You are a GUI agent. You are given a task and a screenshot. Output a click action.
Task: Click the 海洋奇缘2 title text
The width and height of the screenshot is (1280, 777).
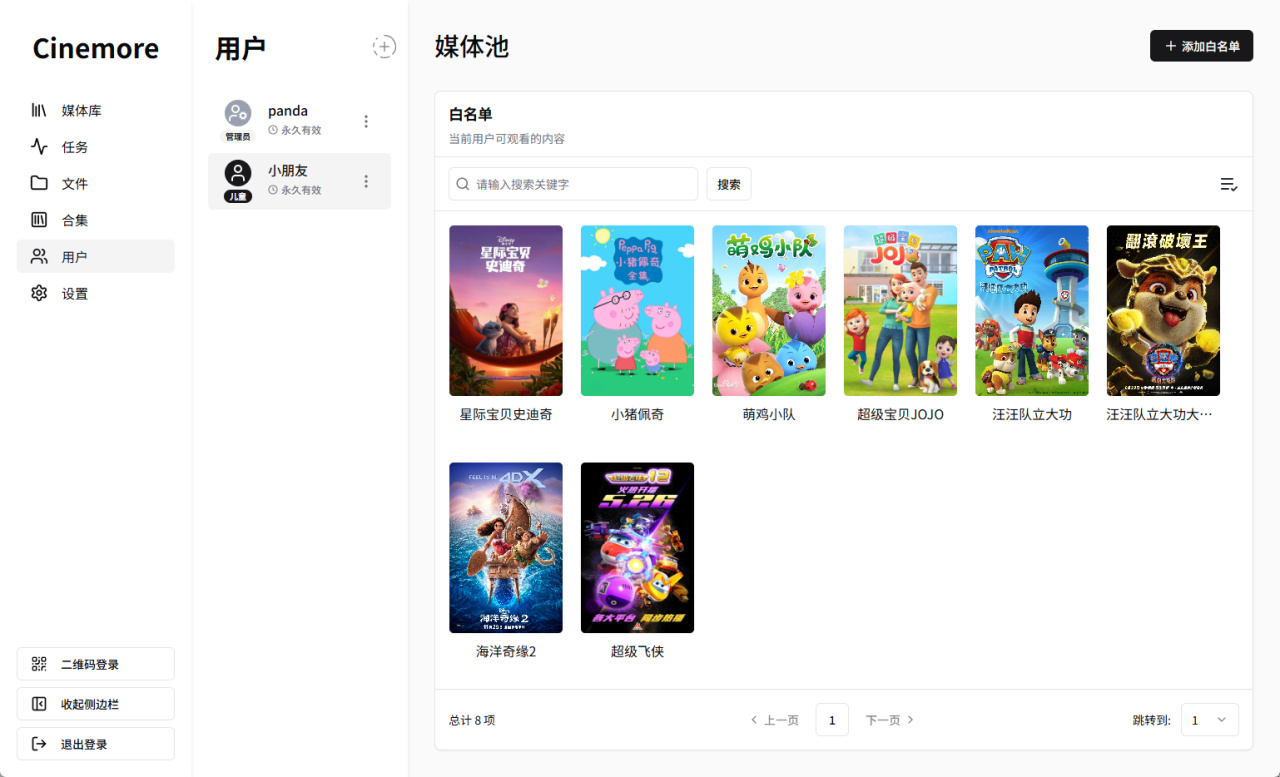(x=506, y=651)
